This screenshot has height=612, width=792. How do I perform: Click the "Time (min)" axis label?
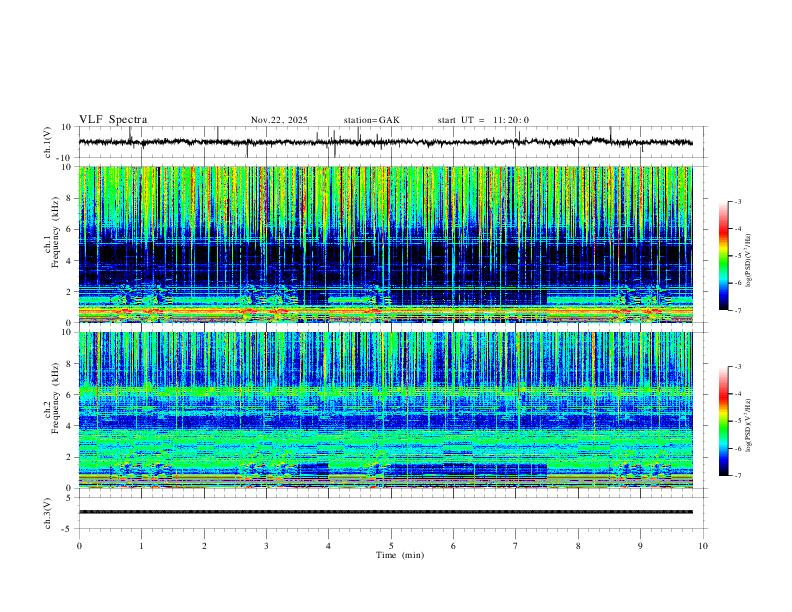pyautogui.click(x=400, y=555)
